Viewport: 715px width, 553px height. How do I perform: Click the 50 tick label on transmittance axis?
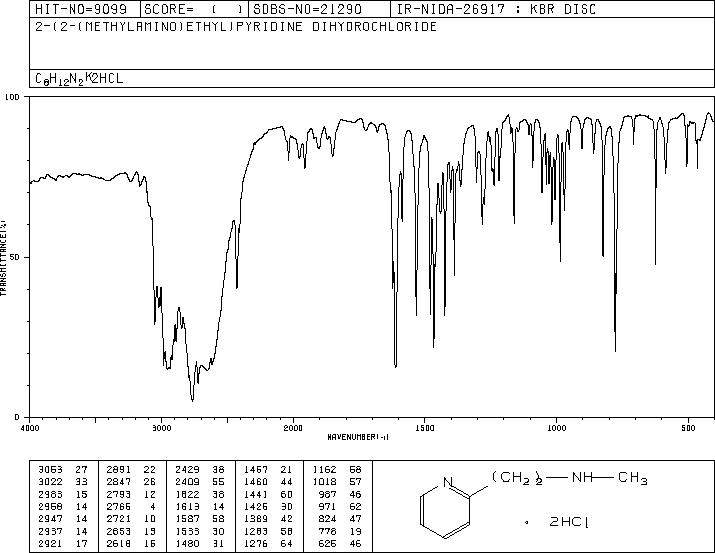[15, 257]
